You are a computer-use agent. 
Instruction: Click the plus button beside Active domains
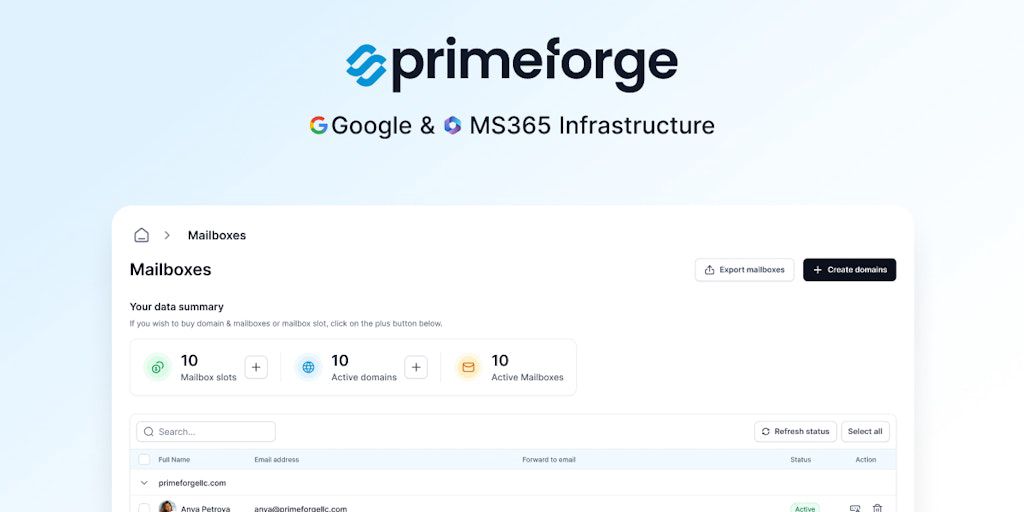pos(416,367)
